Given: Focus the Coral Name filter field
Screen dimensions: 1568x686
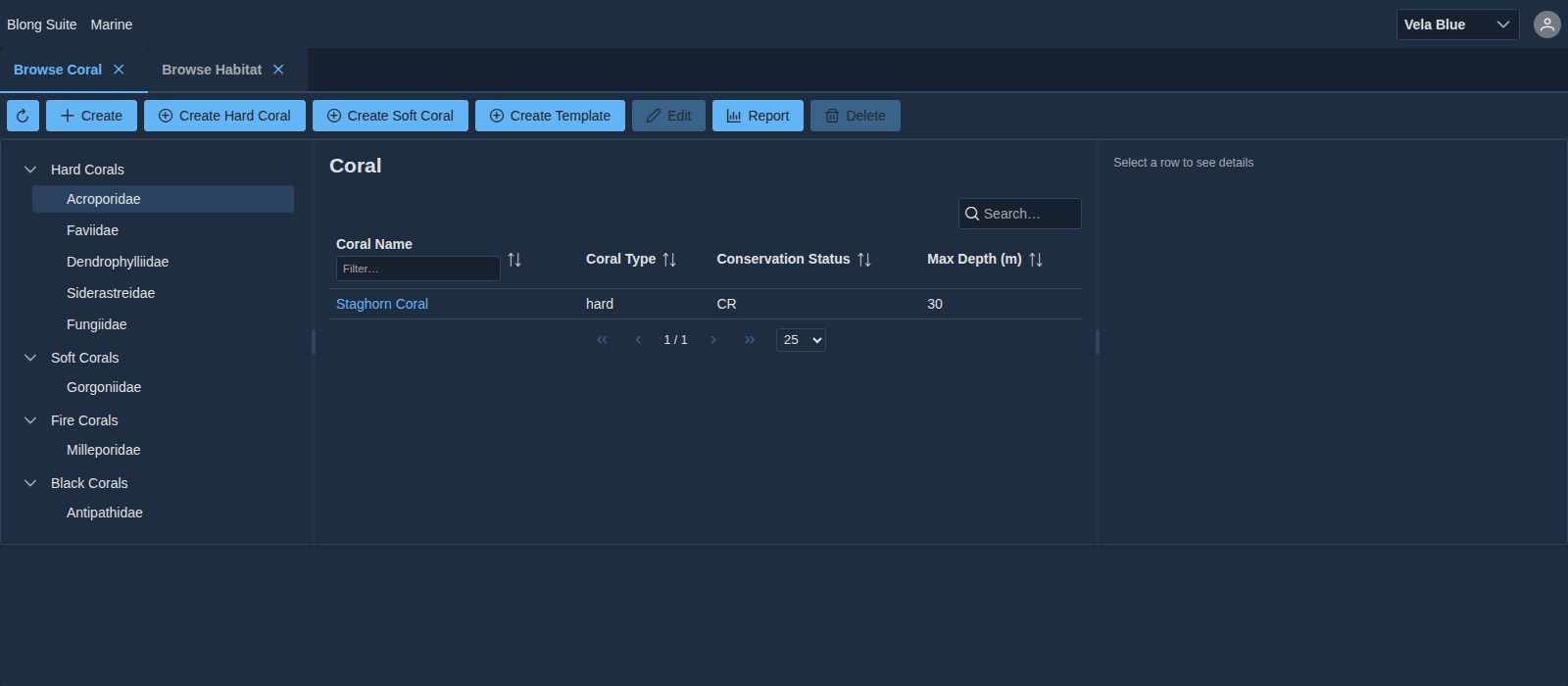Looking at the screenshot, I should (418, 269).
